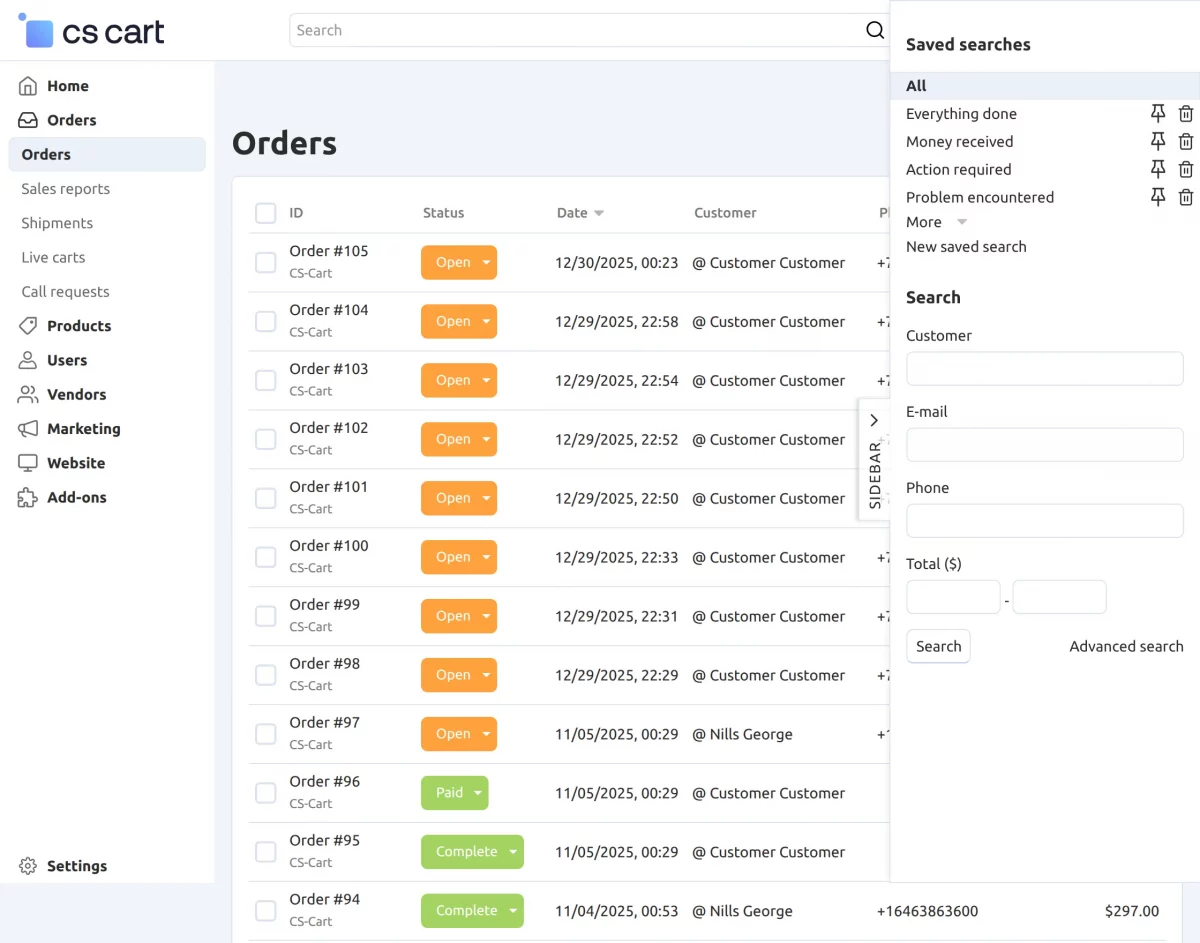Click the Search button in the filter panel

point(938,647)
